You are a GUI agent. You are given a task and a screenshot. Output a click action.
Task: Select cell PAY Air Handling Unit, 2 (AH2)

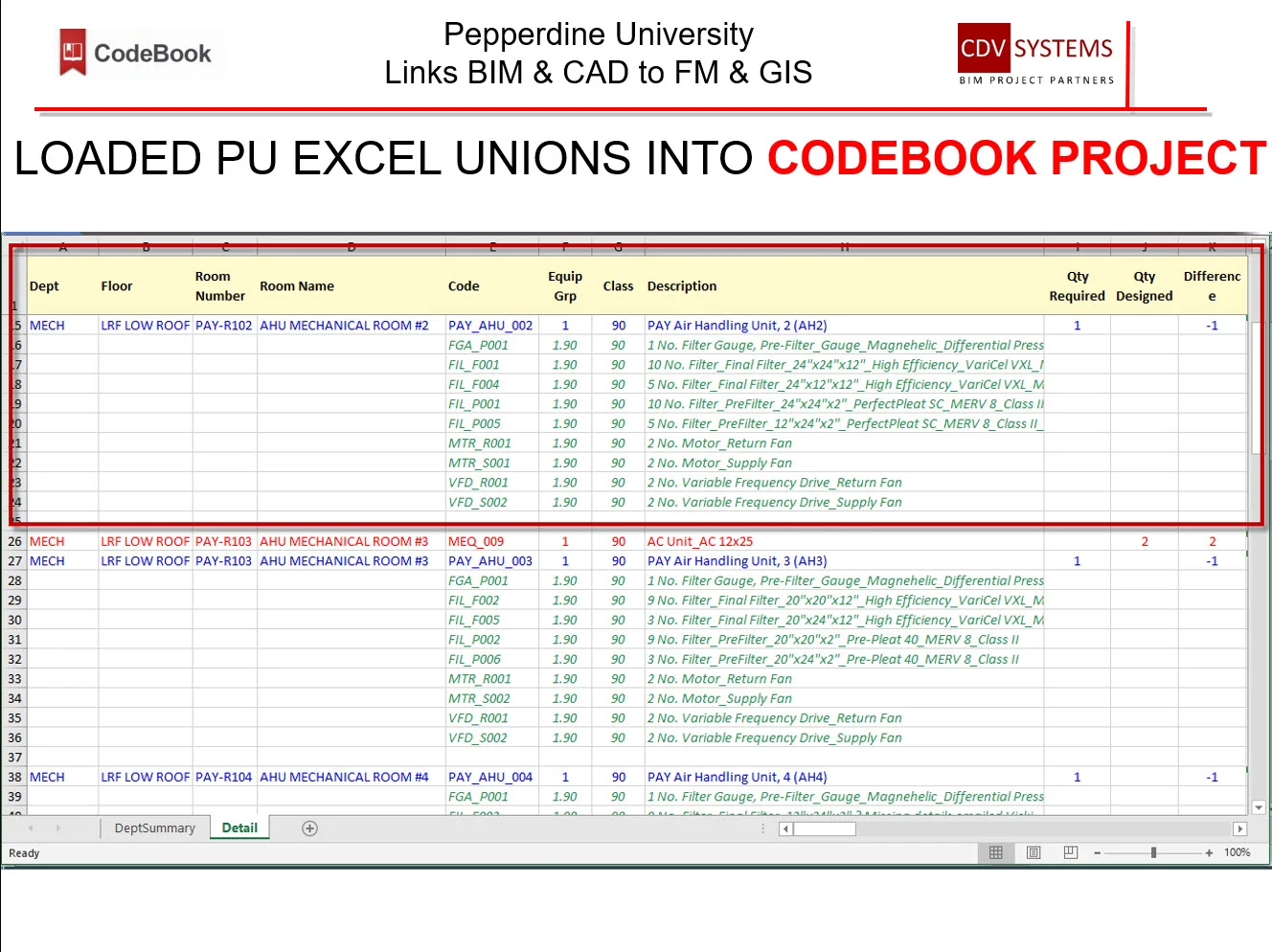[x=845, y=326]
